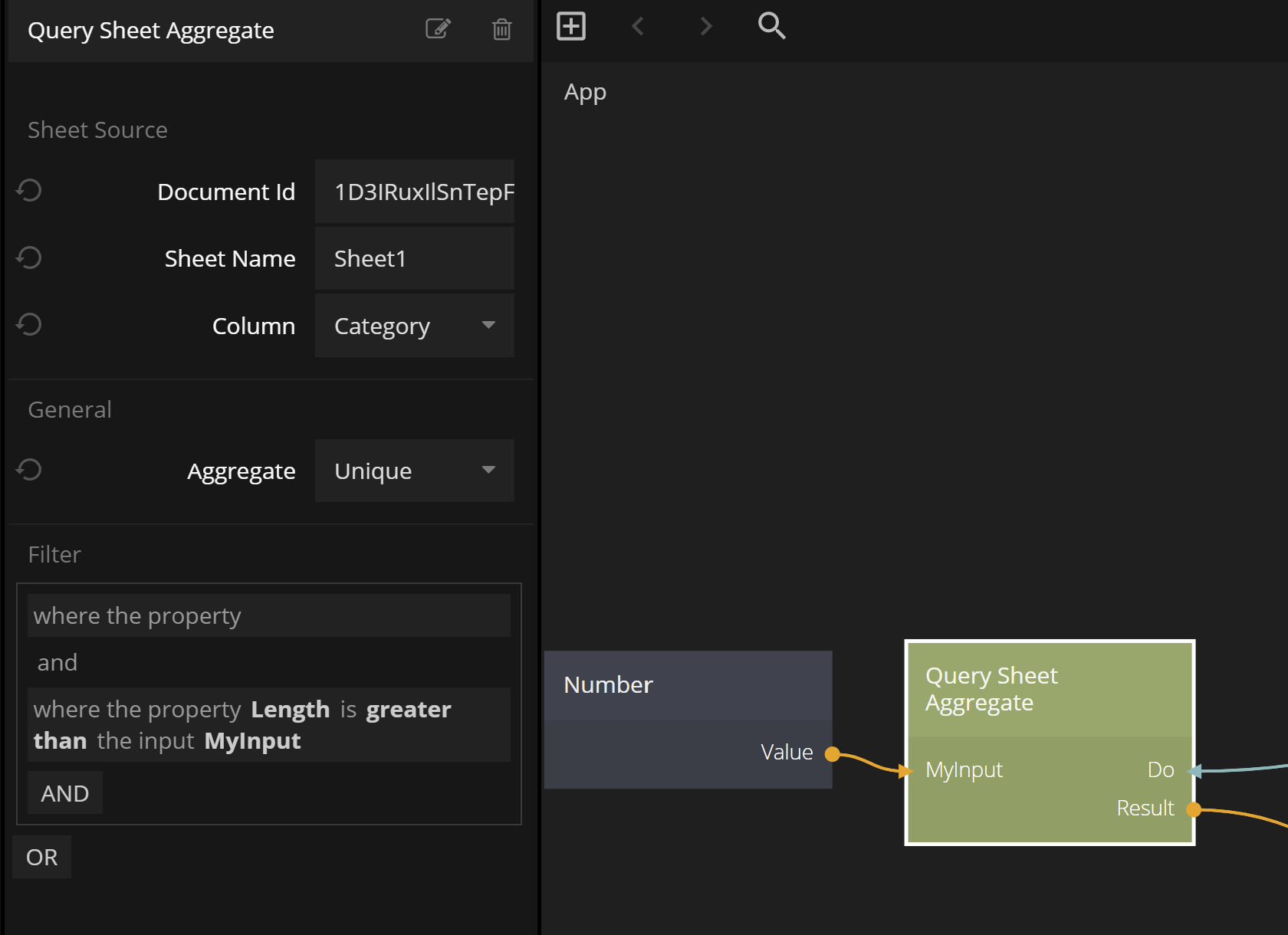Viewport: 1288px width, 935px height.
Task: Reset the Column property
Action: pyautogui.click(x=29, y=325)
